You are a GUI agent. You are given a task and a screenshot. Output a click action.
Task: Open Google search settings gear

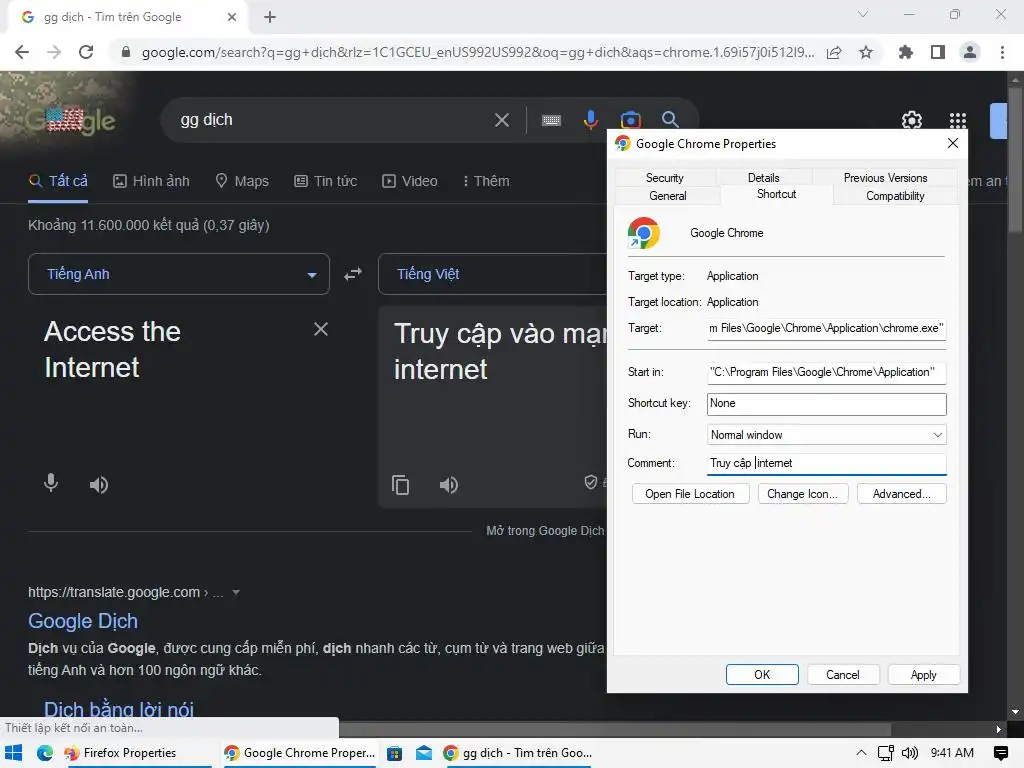[x=912, y=120]
